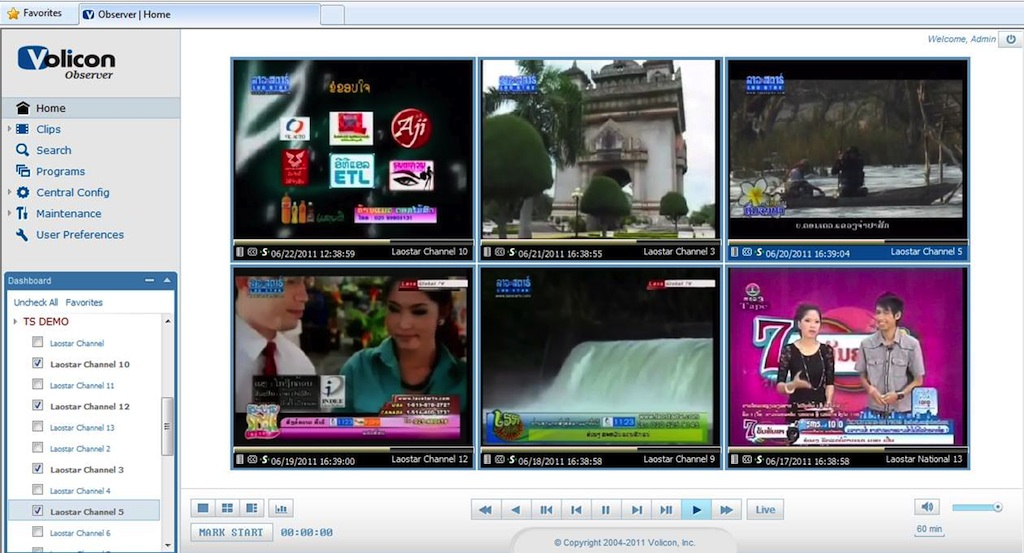Select the Observer | Home browser tab
The image size is (1024, 553).
pos(199,14)
